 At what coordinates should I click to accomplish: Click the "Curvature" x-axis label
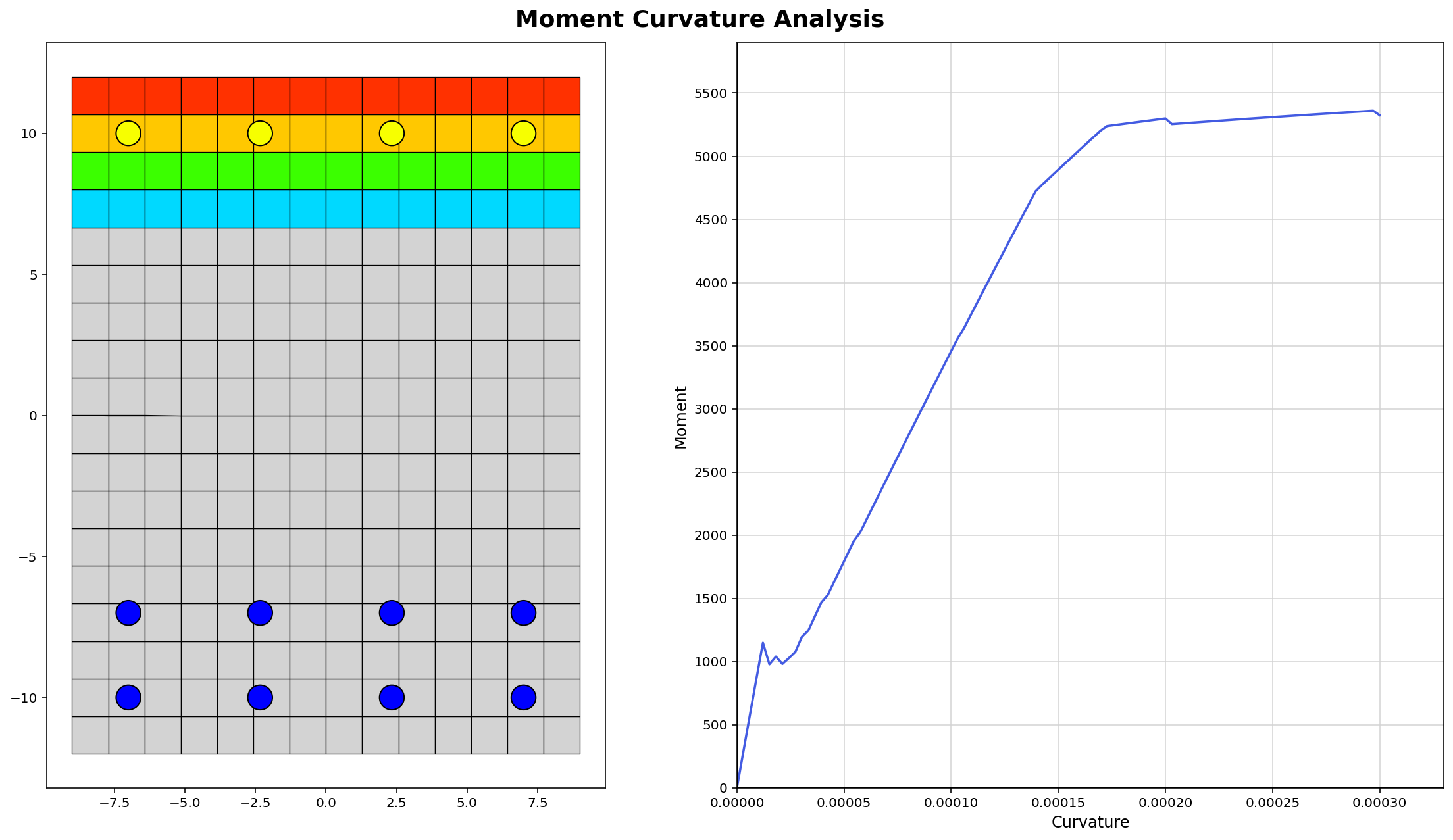(x=1090, y=822)
